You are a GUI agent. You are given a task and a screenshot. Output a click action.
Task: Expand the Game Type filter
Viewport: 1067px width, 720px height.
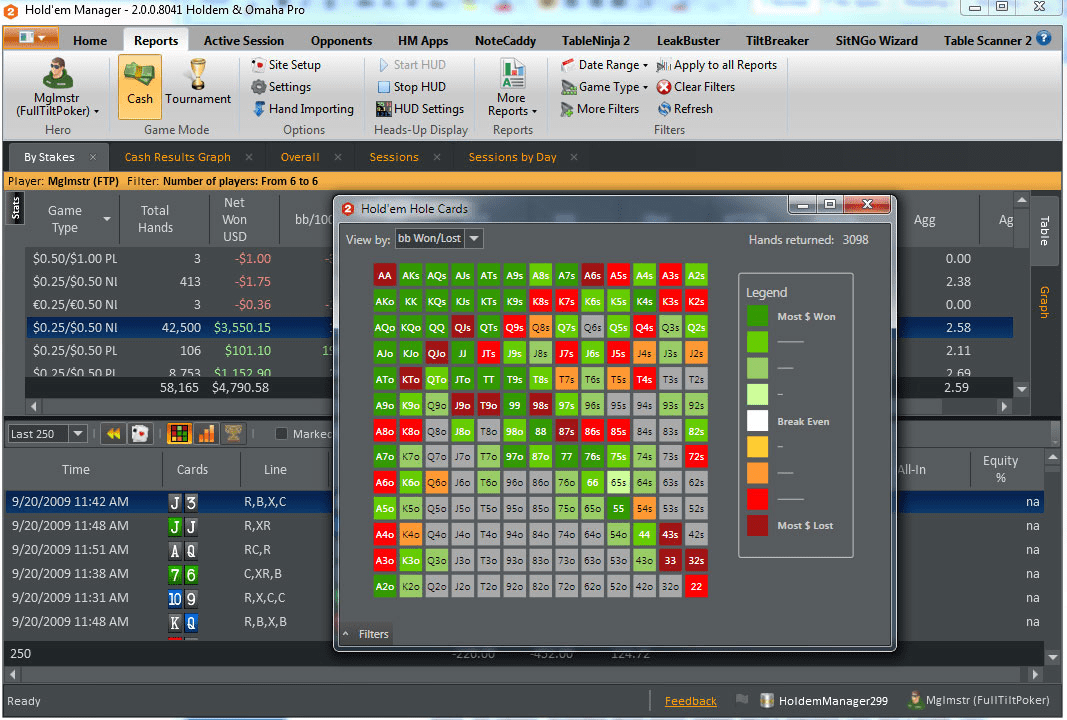(604, 86)
